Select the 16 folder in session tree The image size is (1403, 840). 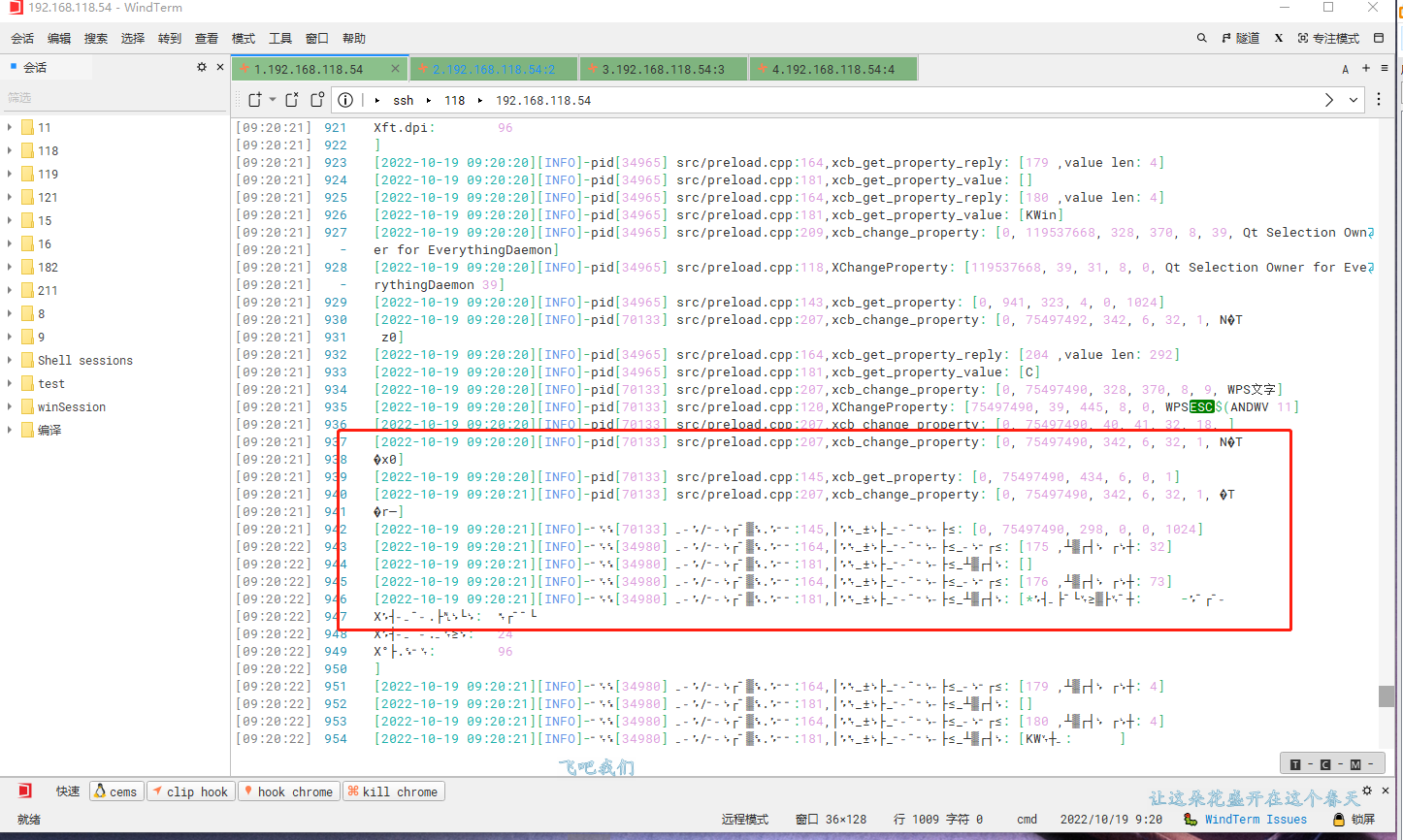[x=36, y=243]
